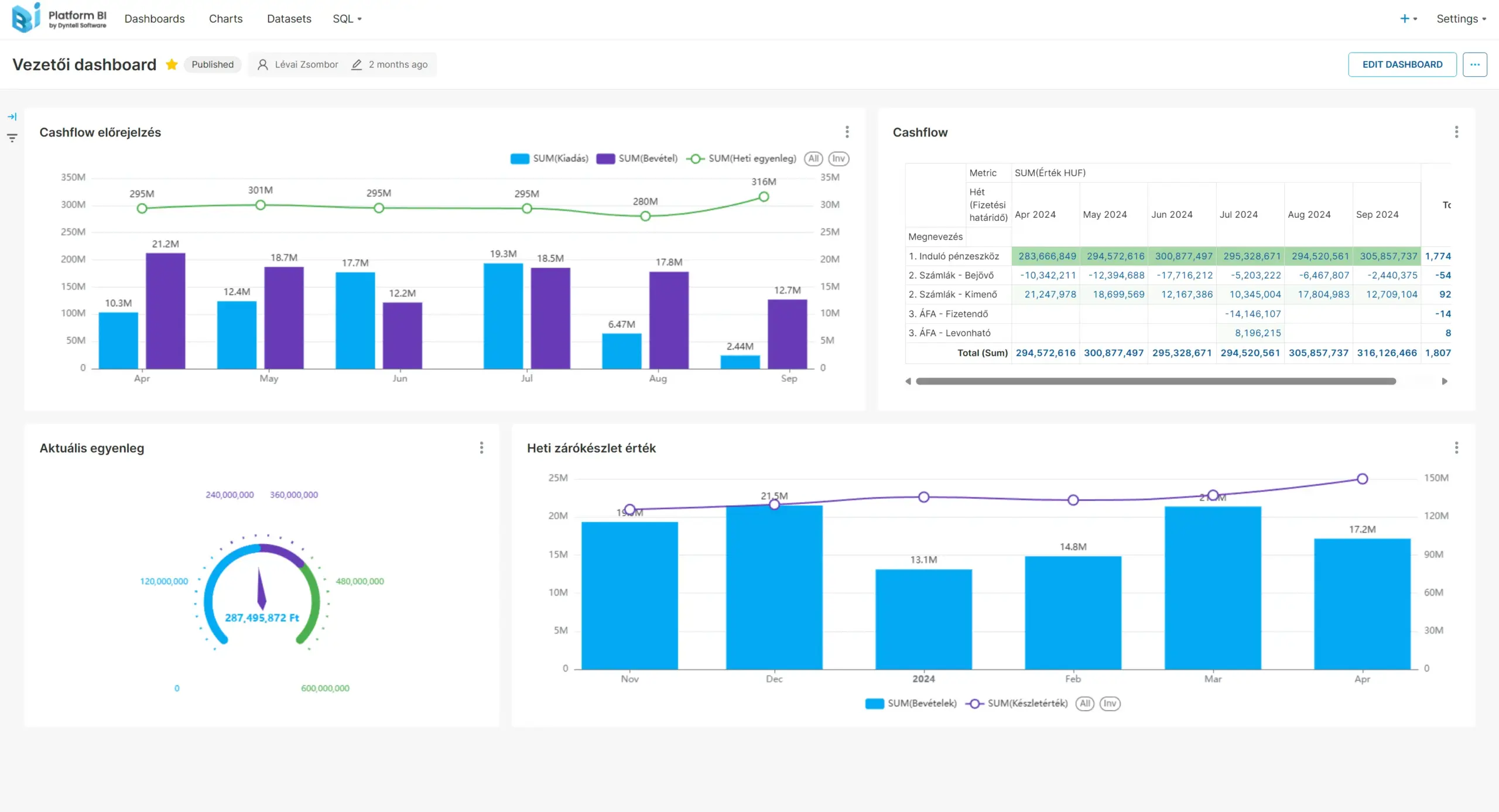The width and height of the screenshot is (1499, 812).
Task: Open the Settings dropdown
Action: [x=1461, y=19]
